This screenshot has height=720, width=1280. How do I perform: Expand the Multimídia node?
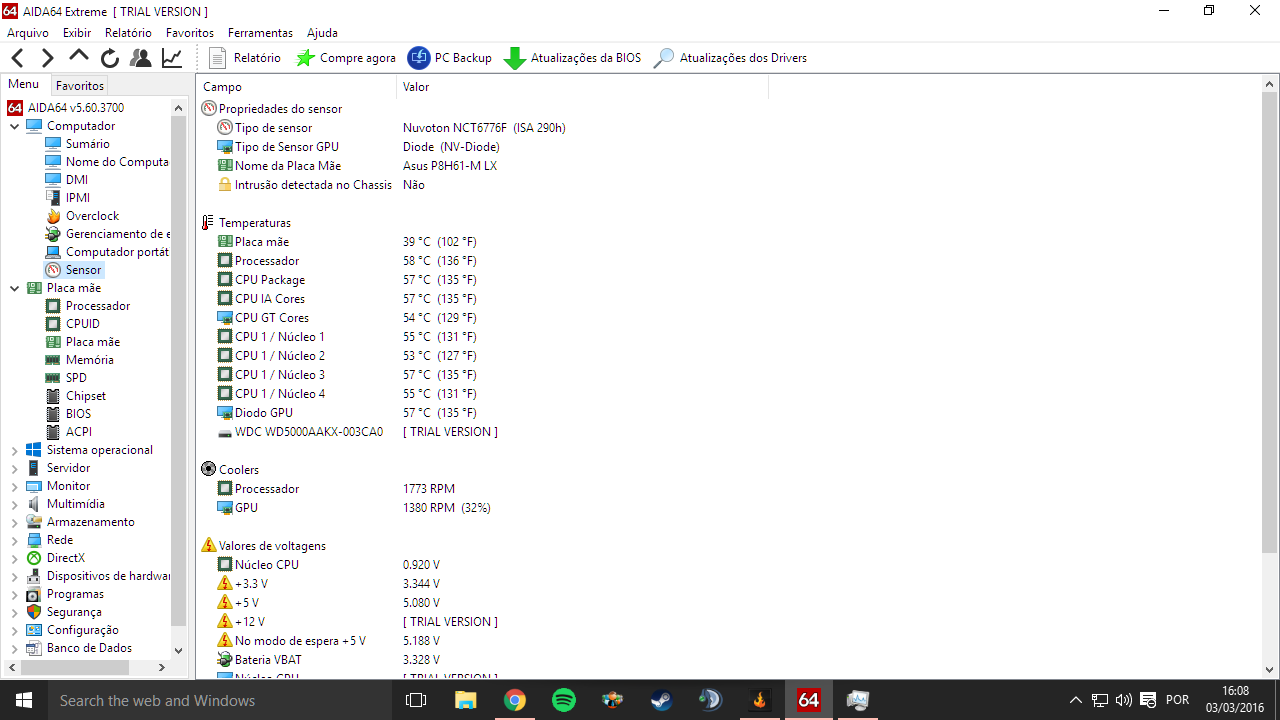(x=14, y=504)
